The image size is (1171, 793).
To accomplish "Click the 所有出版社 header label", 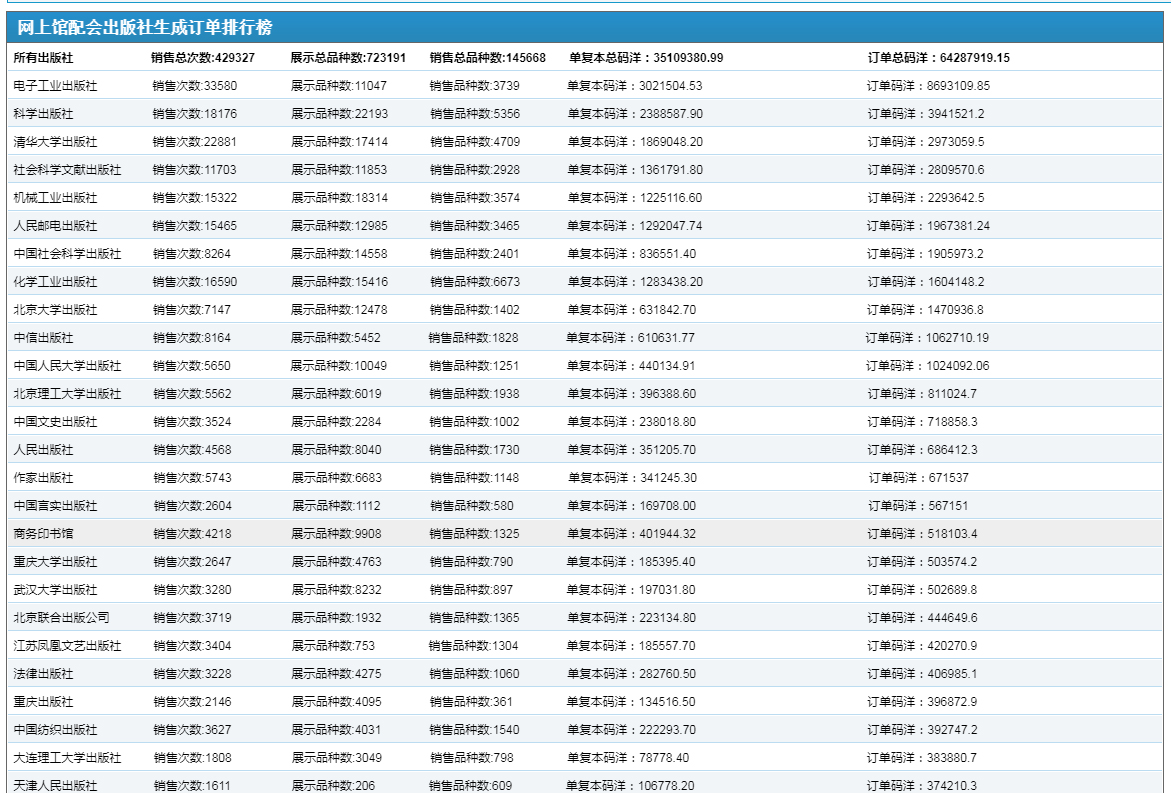I will pos(43,58).
